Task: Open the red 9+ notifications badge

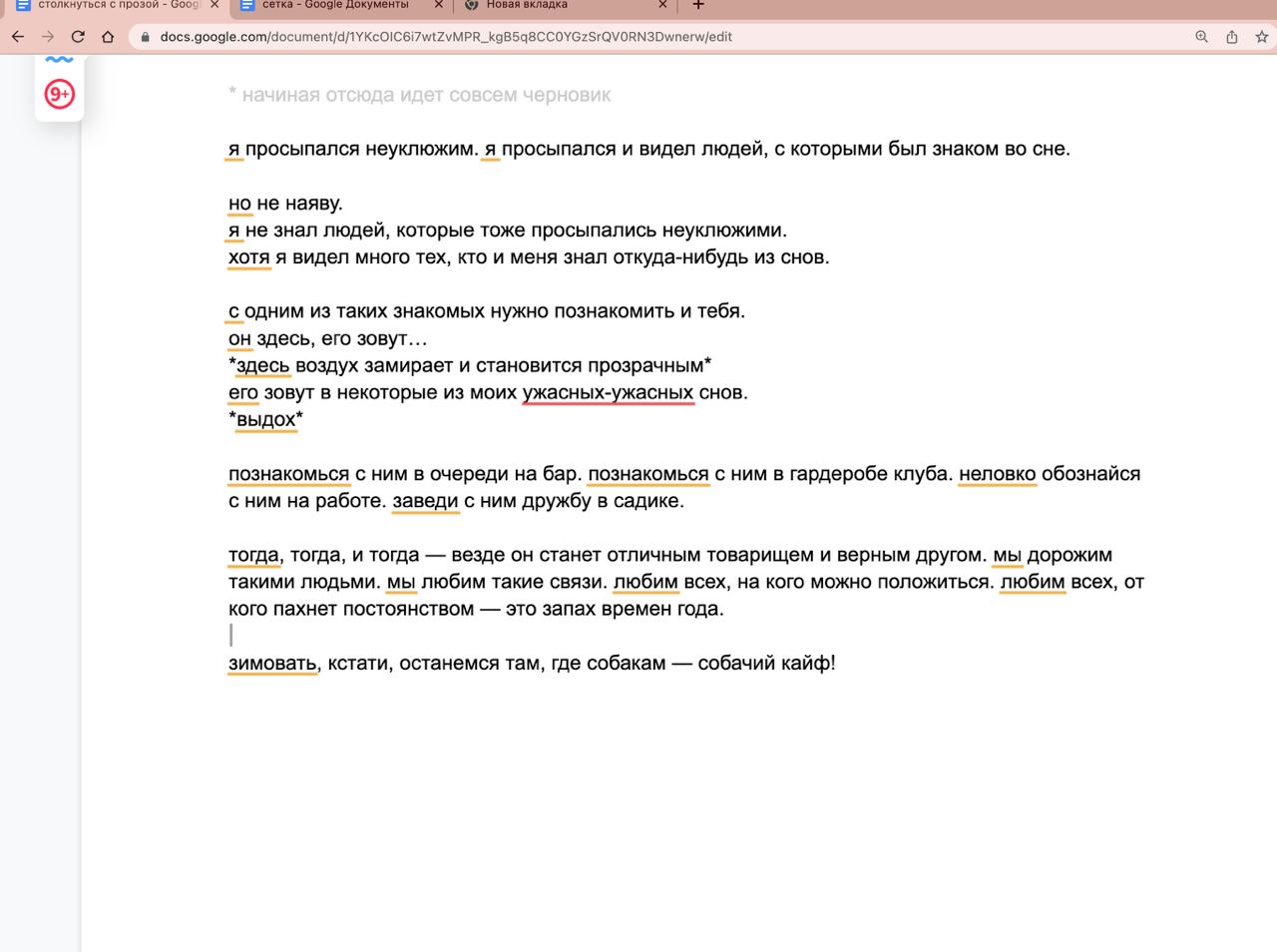Action: click(60, 94)
